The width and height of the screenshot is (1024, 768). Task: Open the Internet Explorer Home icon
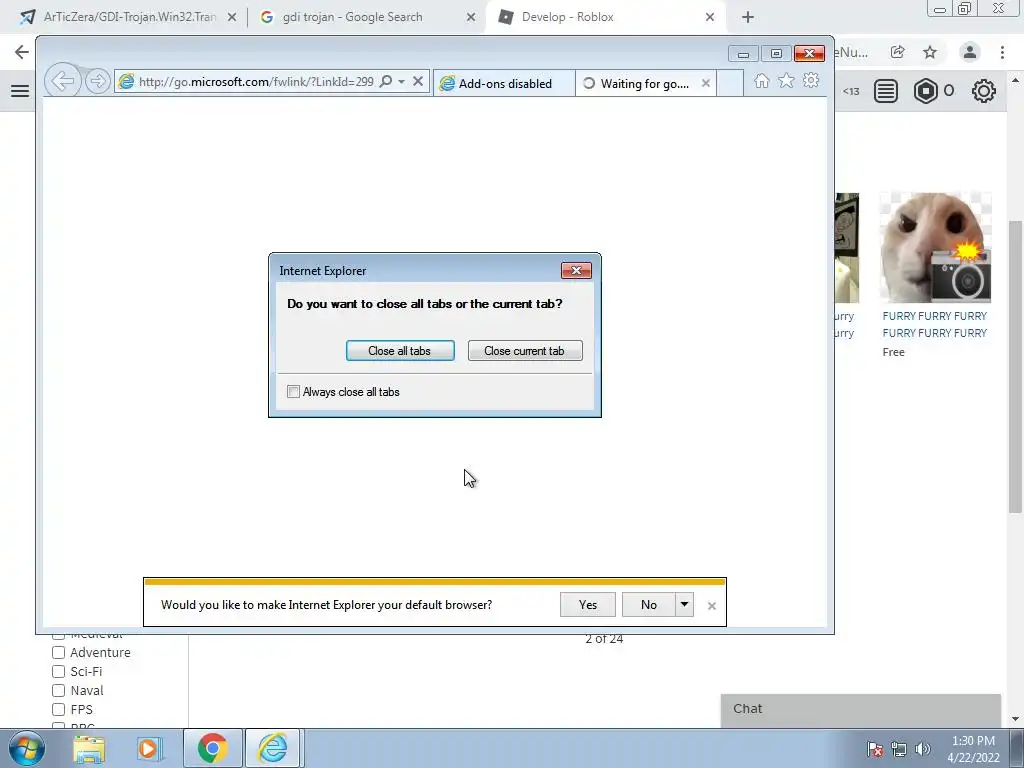pos(761,81)
